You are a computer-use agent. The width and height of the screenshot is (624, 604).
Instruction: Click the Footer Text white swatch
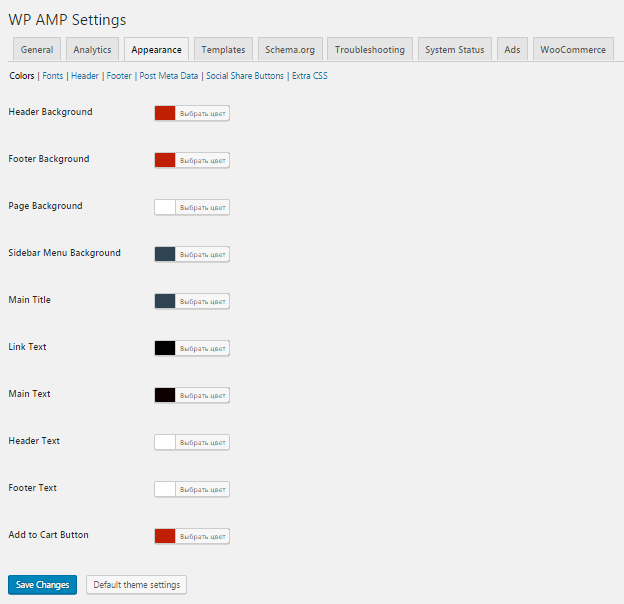click(165, 489)
